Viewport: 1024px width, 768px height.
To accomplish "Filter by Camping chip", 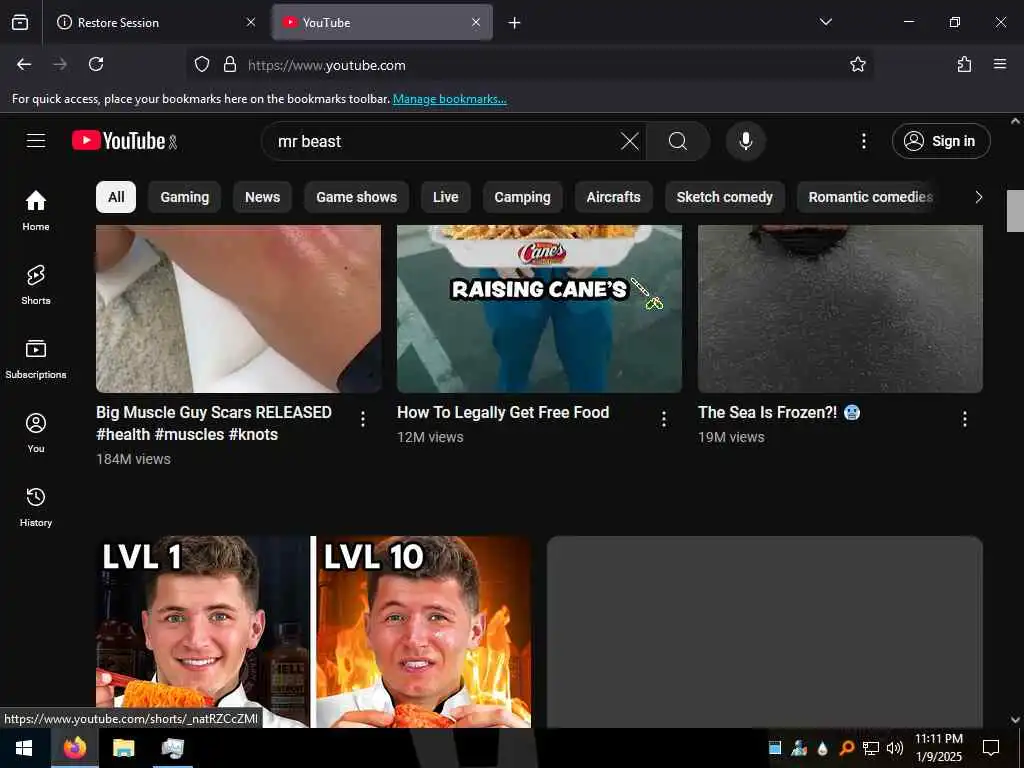I will (522, 197).
